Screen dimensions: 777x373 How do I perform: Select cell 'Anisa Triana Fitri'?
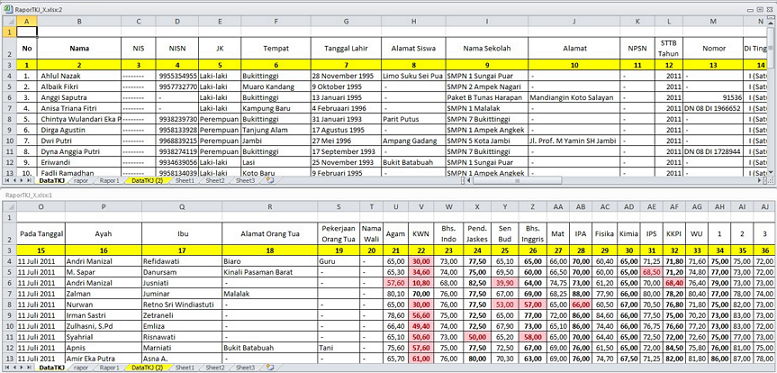(79, 108)
